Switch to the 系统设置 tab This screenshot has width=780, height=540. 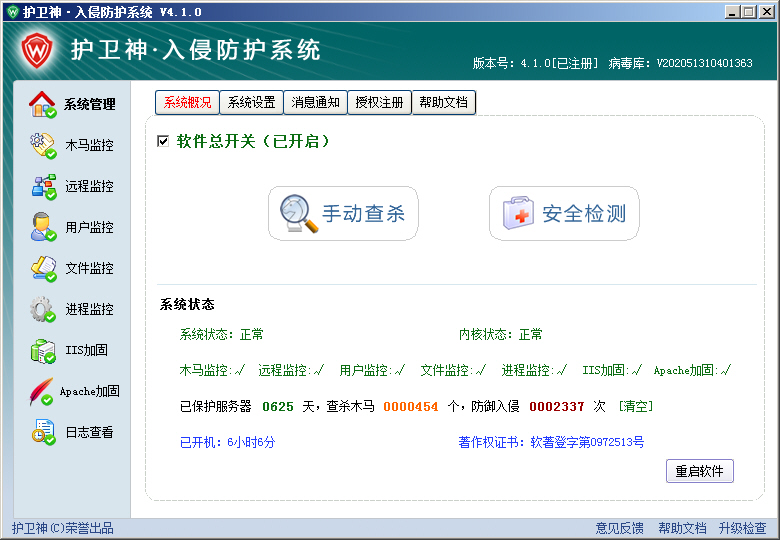[x=251, y=102]
